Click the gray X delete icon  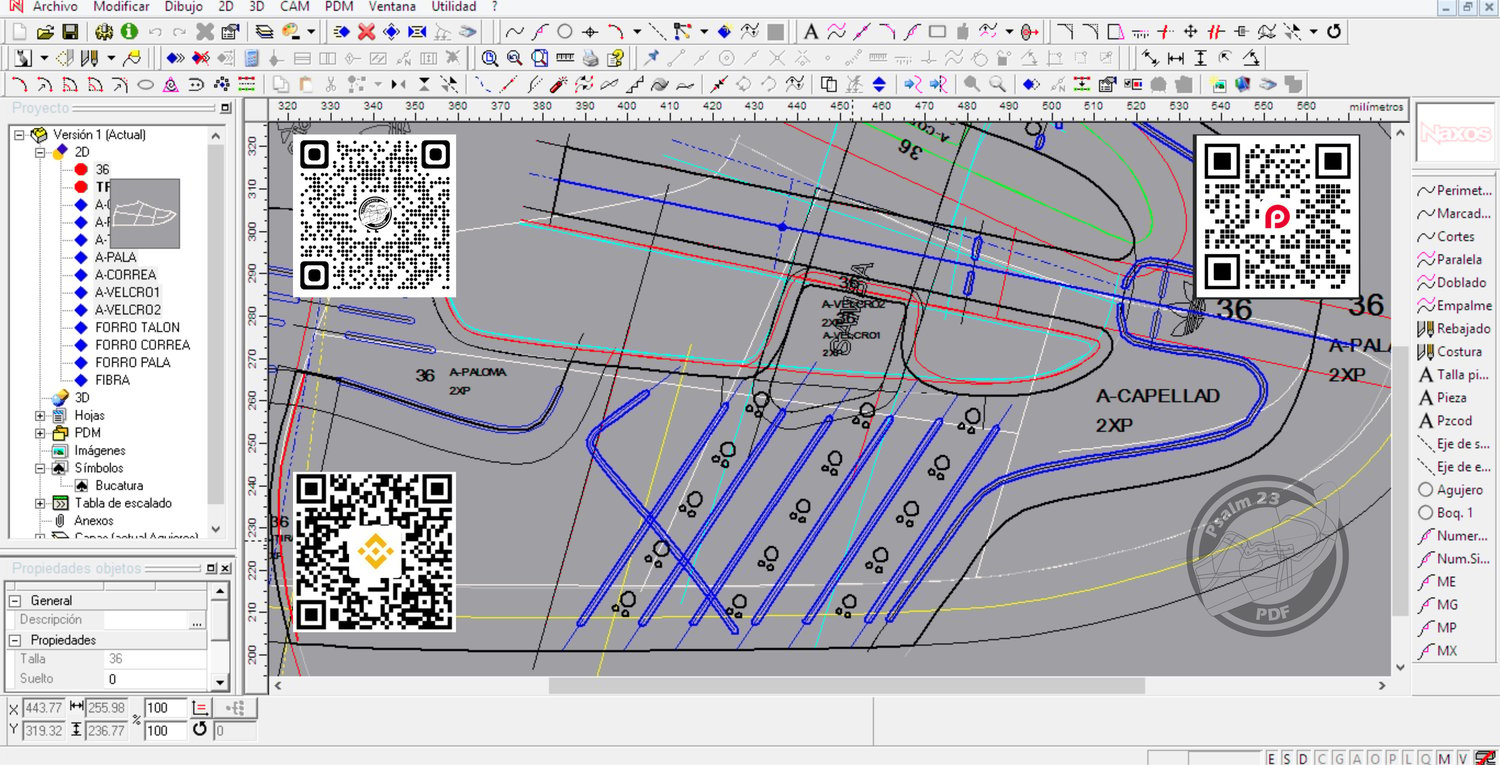click(205, 32)
